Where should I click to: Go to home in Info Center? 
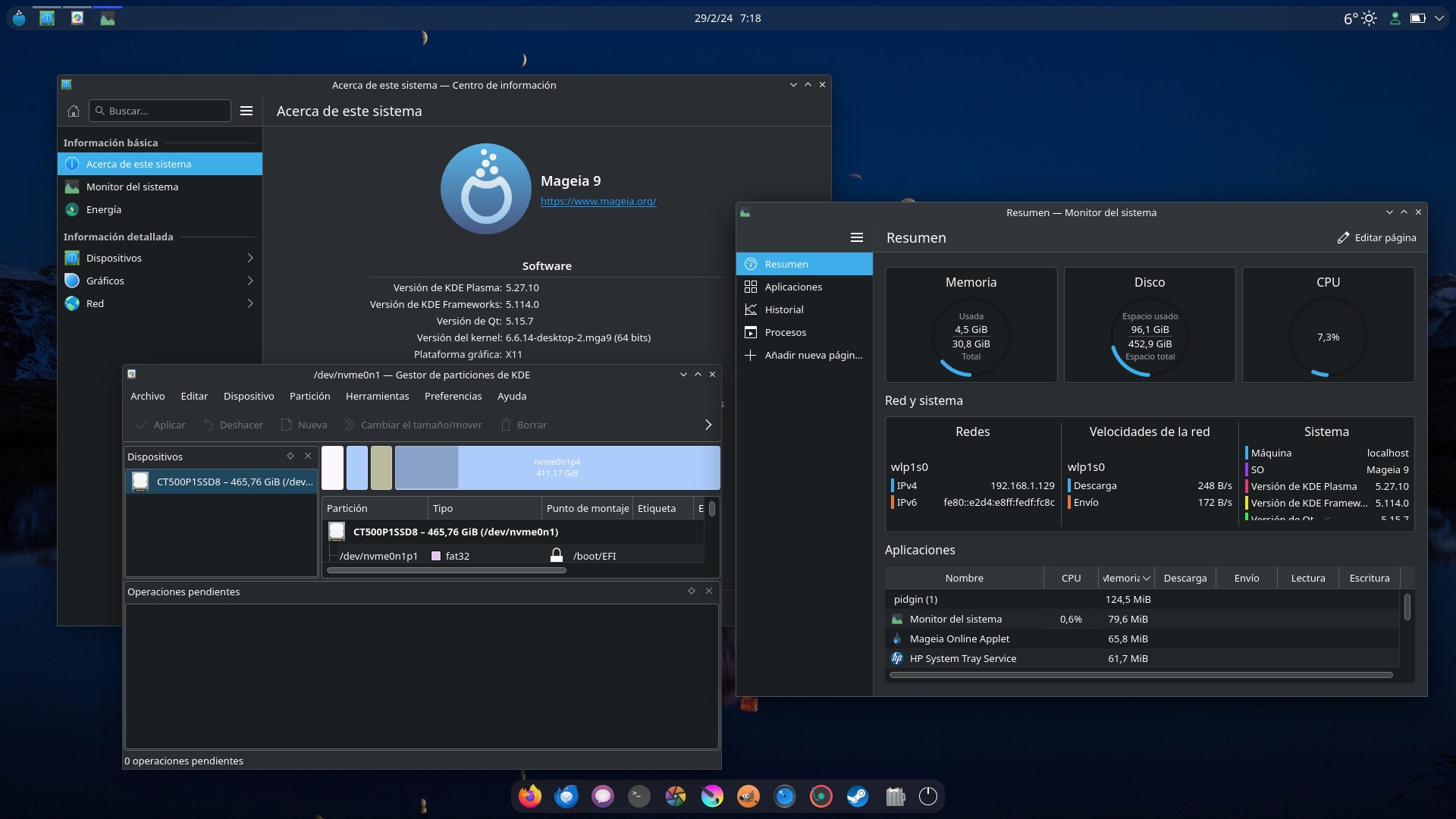tap(74, 111)
